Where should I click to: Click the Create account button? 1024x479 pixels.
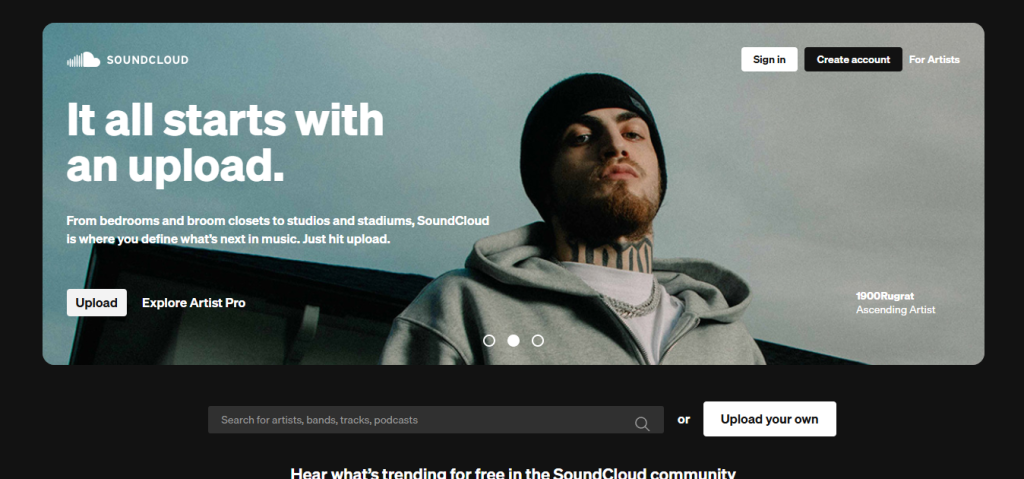853,59
